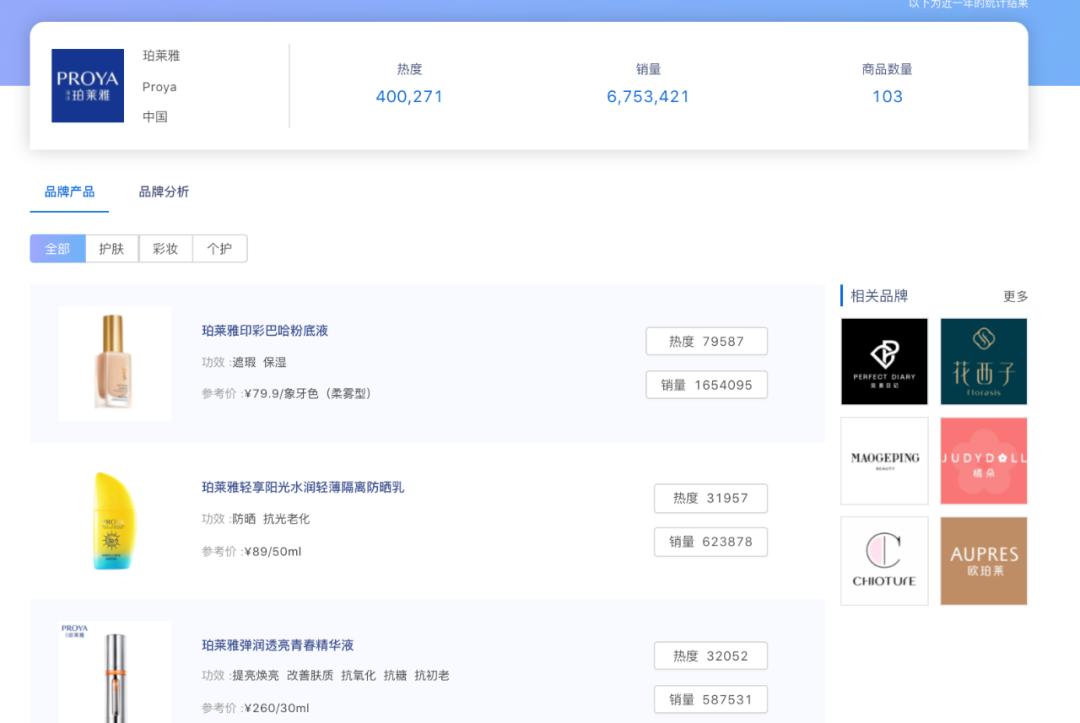Click the efficacy tag 抗氧化
1080x723 pixels.
pyautogui.click(x=359, y=675)
